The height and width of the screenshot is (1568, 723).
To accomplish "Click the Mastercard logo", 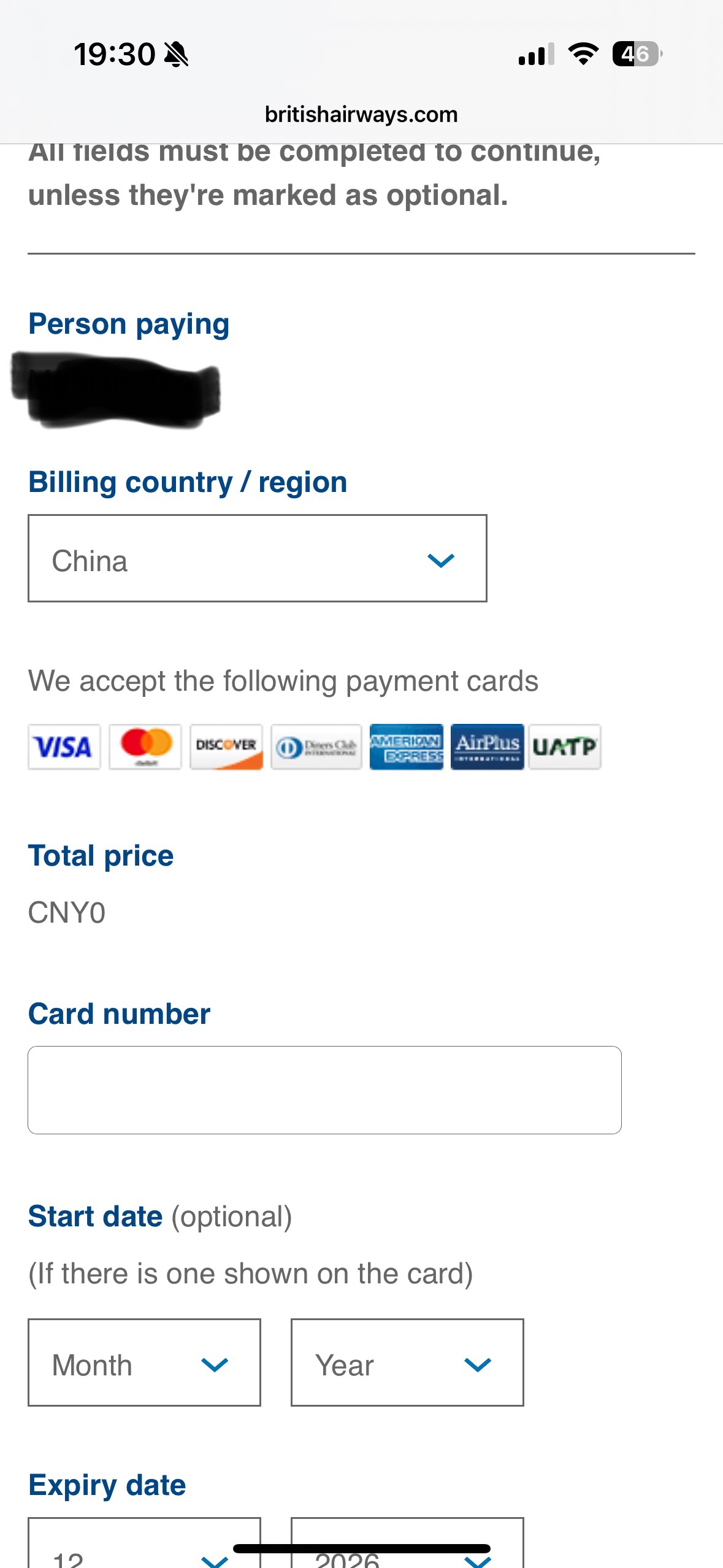I will click(145, 747).
